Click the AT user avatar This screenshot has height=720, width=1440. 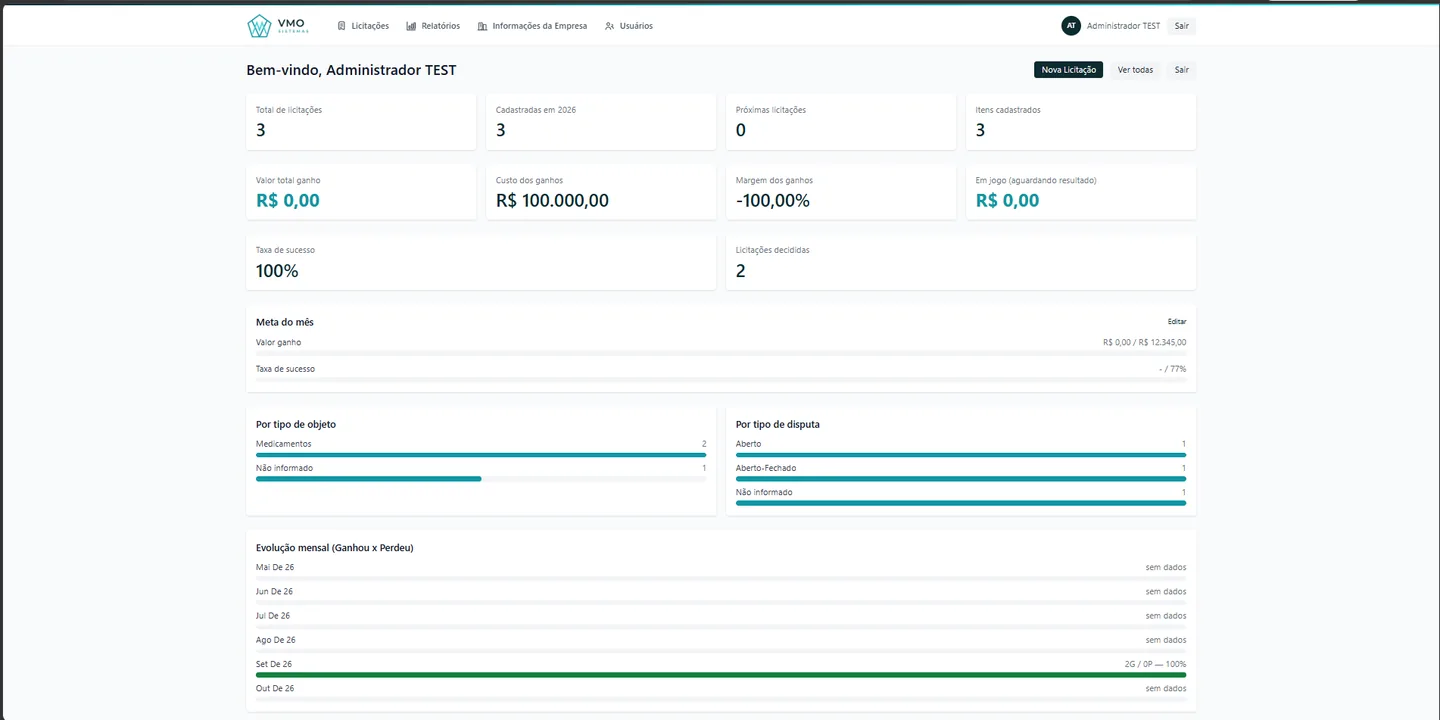[x=1071, y=26]
